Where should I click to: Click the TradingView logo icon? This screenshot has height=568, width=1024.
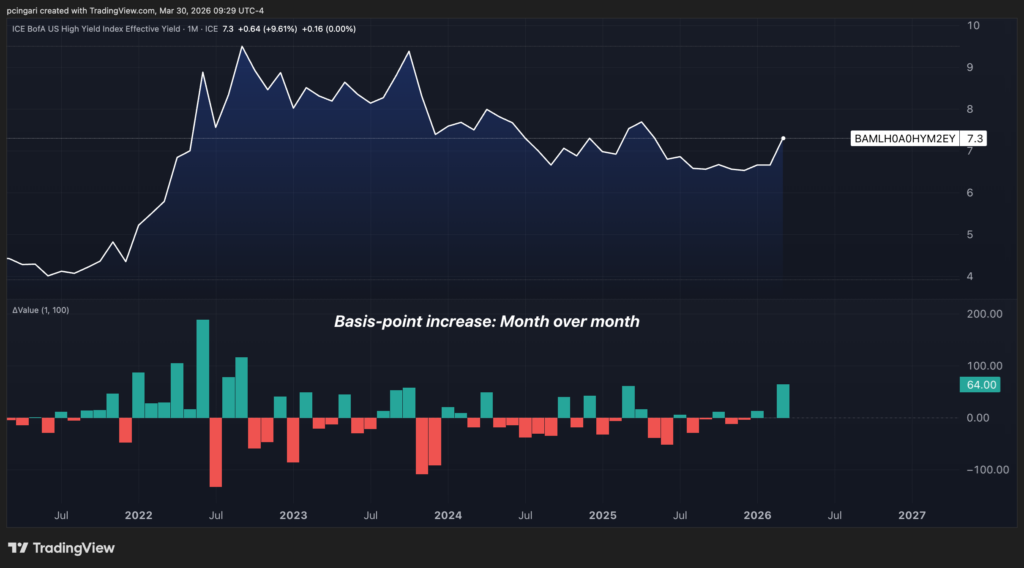point(18,548)
